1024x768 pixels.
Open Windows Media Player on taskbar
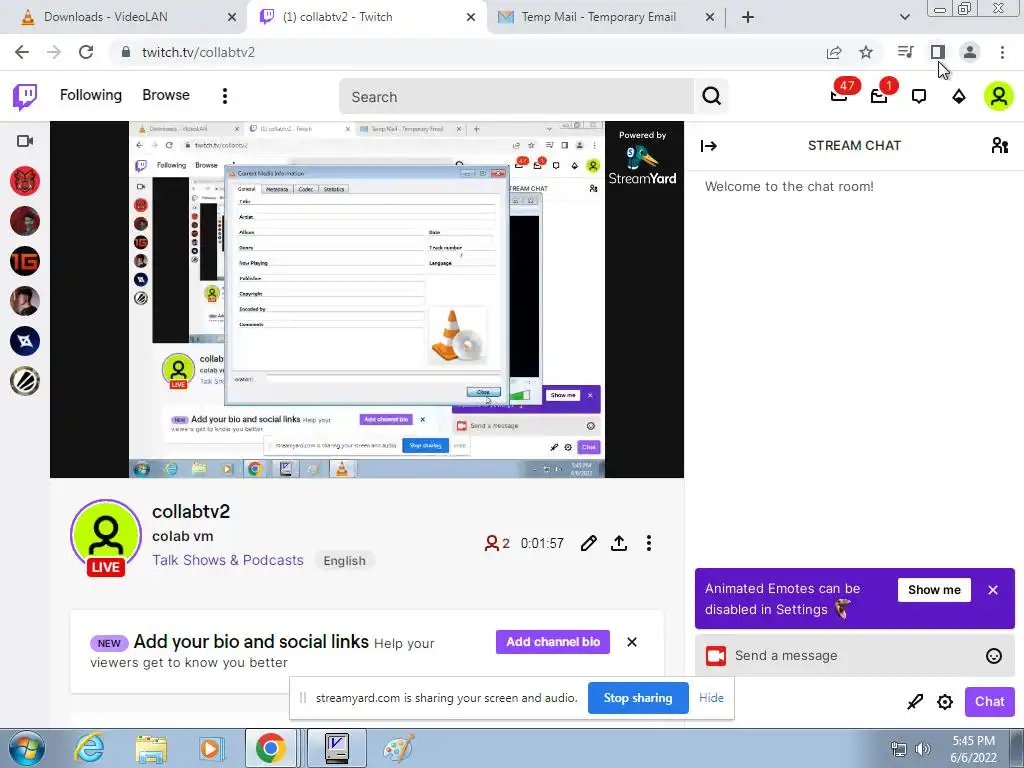[211, 749]
